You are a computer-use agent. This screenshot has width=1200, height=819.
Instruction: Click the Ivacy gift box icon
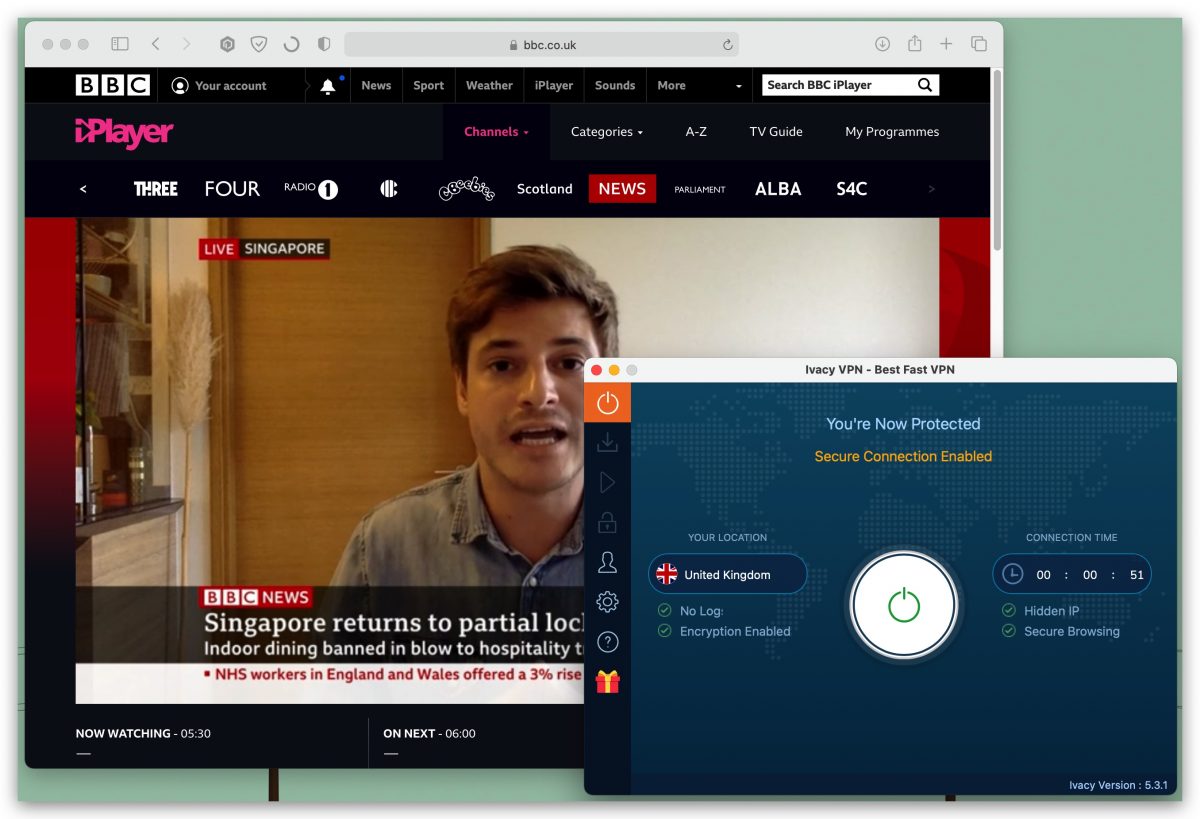[607, 681]
